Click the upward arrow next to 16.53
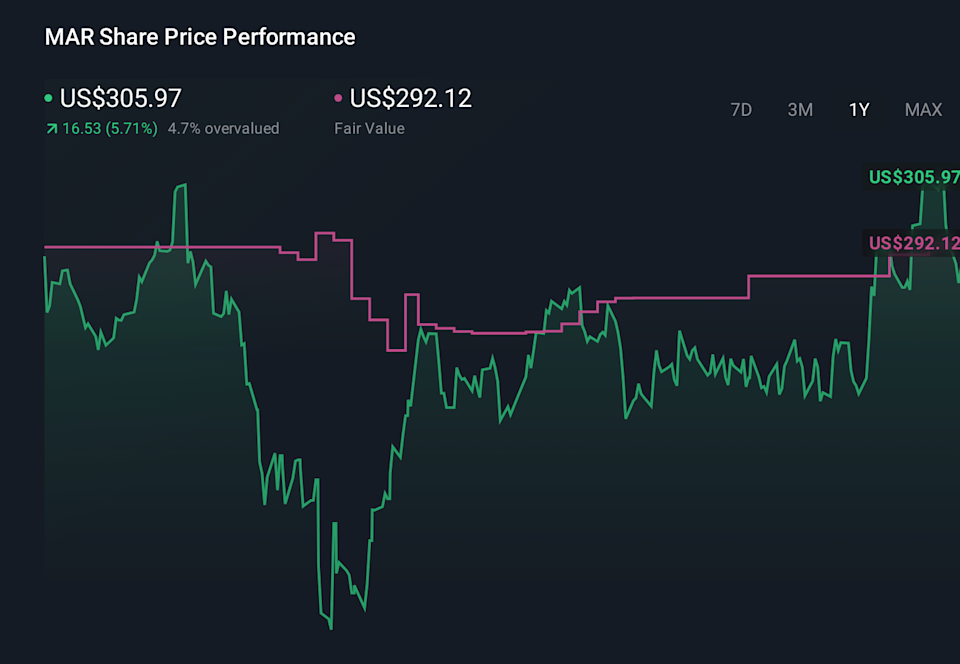The width and height of the screenshot is (960, 664). [51, 128]
